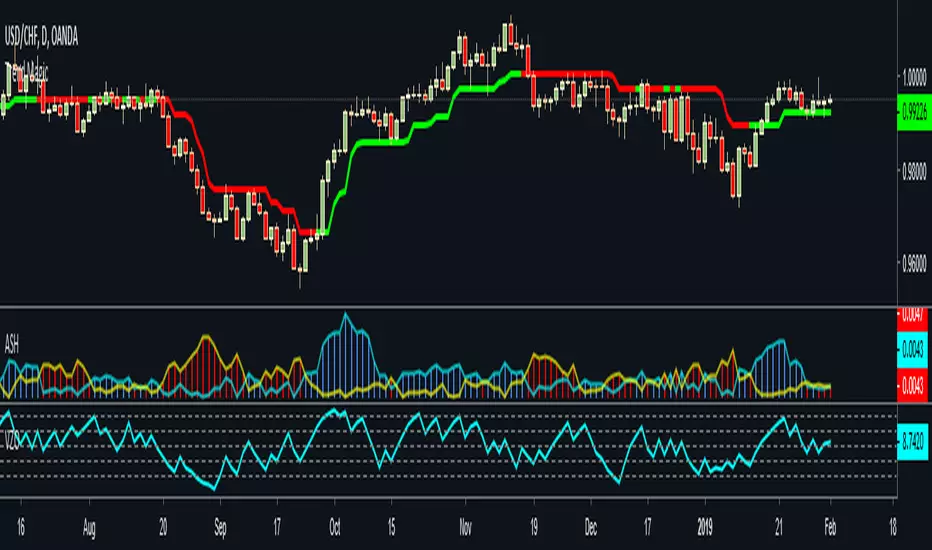Click the Feb date label on time axis

(830, 527)
